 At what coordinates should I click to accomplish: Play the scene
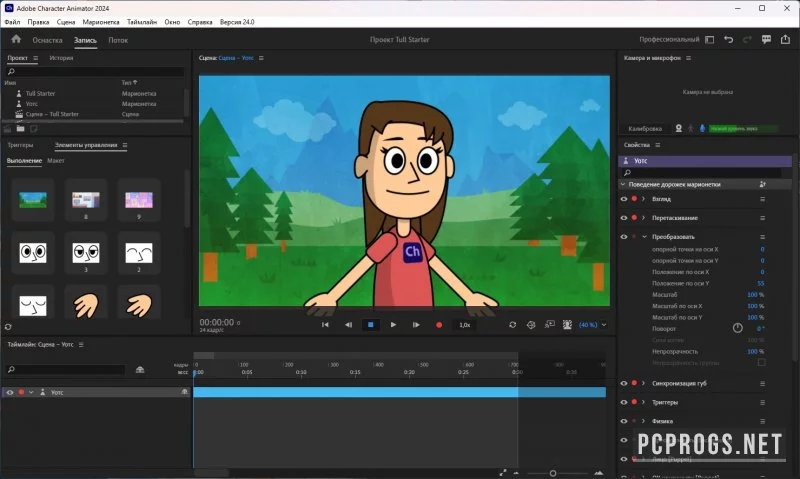click(x=393, y=324)
